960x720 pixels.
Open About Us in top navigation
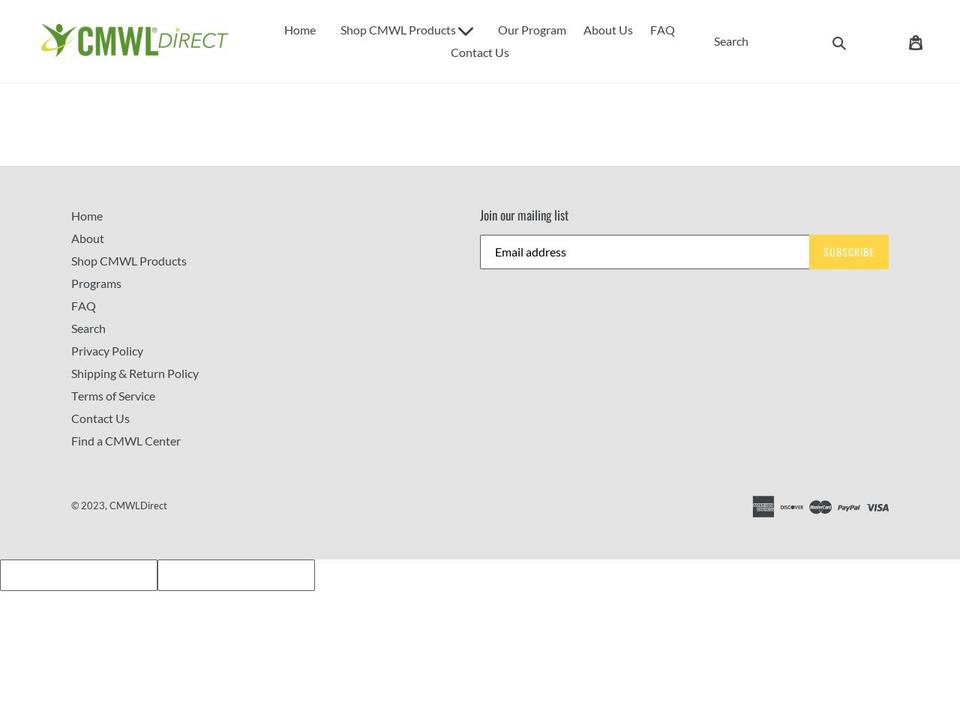pyautogui.click(x=608, y=31)
